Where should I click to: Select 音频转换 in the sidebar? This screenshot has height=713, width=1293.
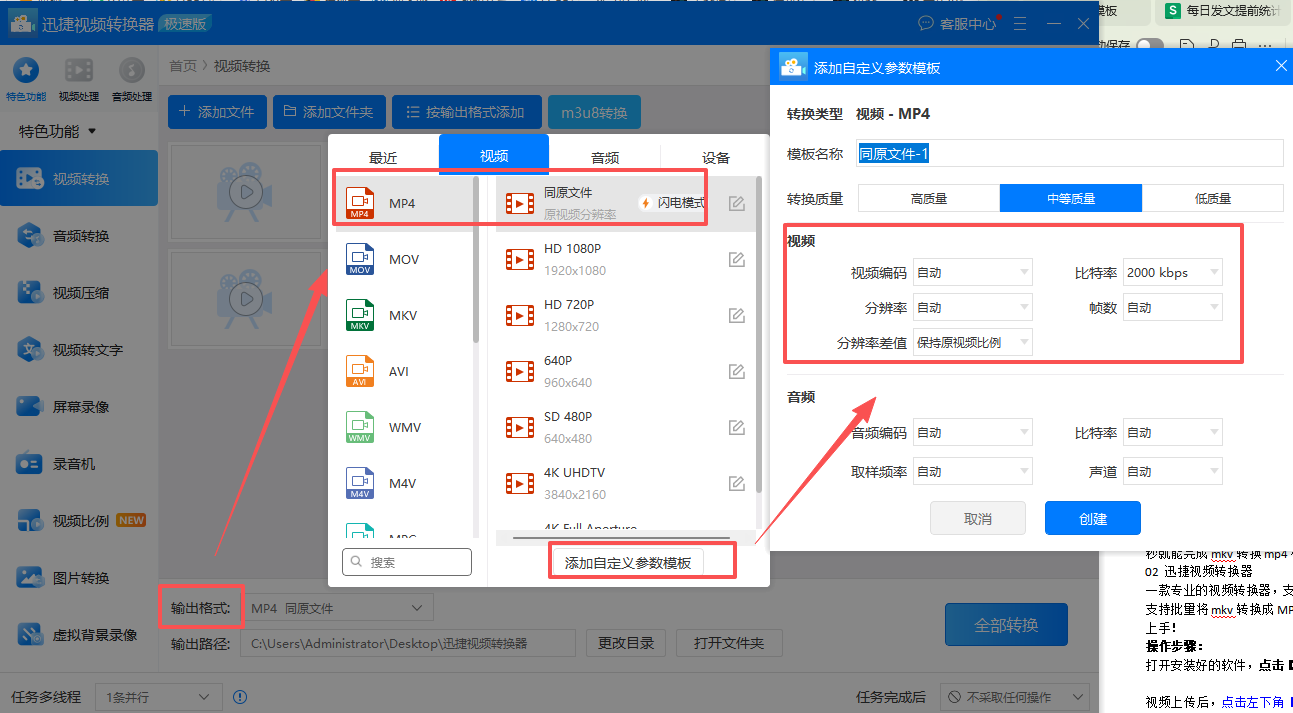79,236
